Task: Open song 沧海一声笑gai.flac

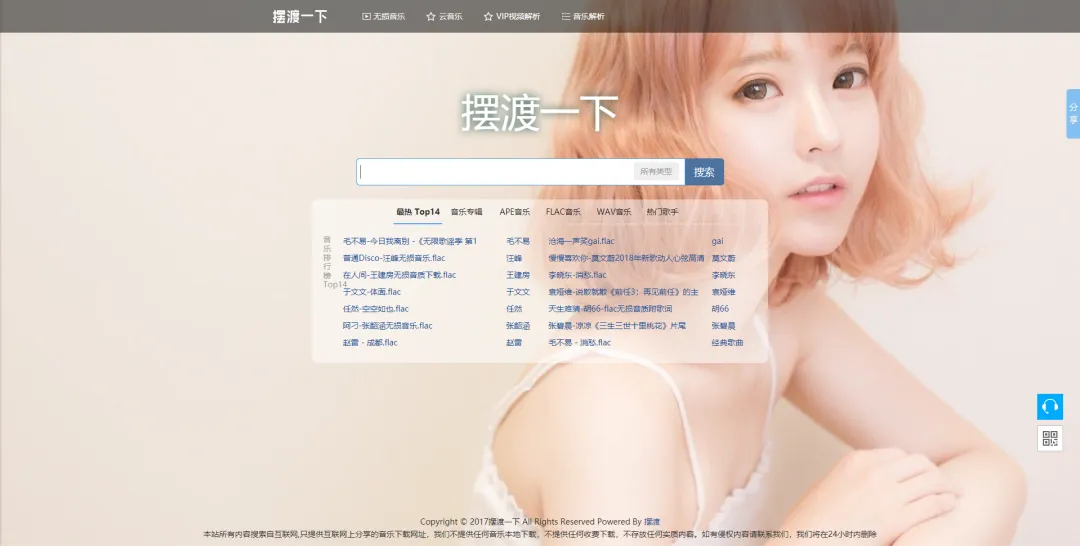Action: tap(581, 241)
